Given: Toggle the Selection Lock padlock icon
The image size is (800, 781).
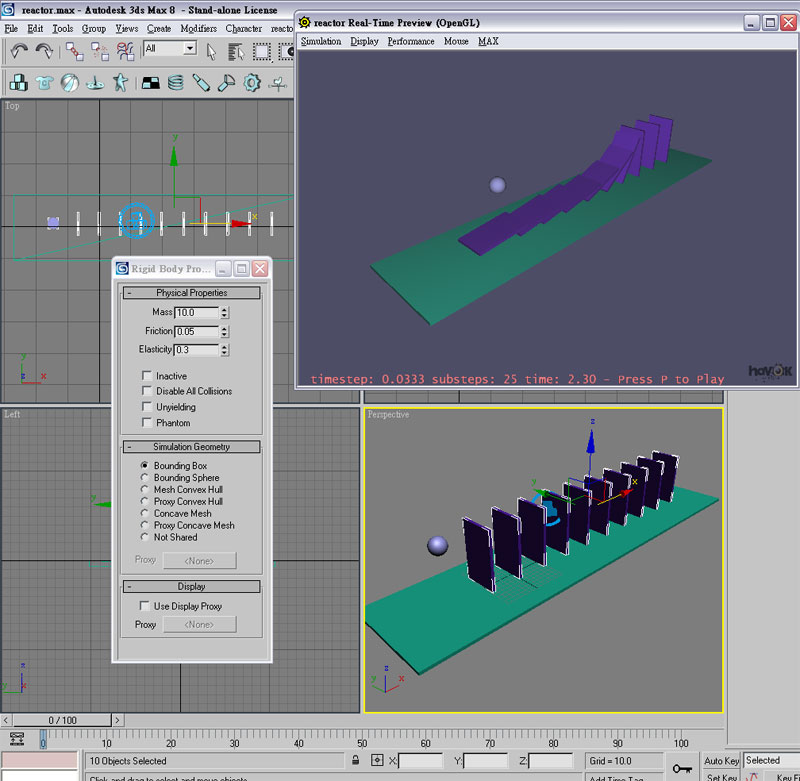Looking at the screenshot, I should (x=356, y=760).
